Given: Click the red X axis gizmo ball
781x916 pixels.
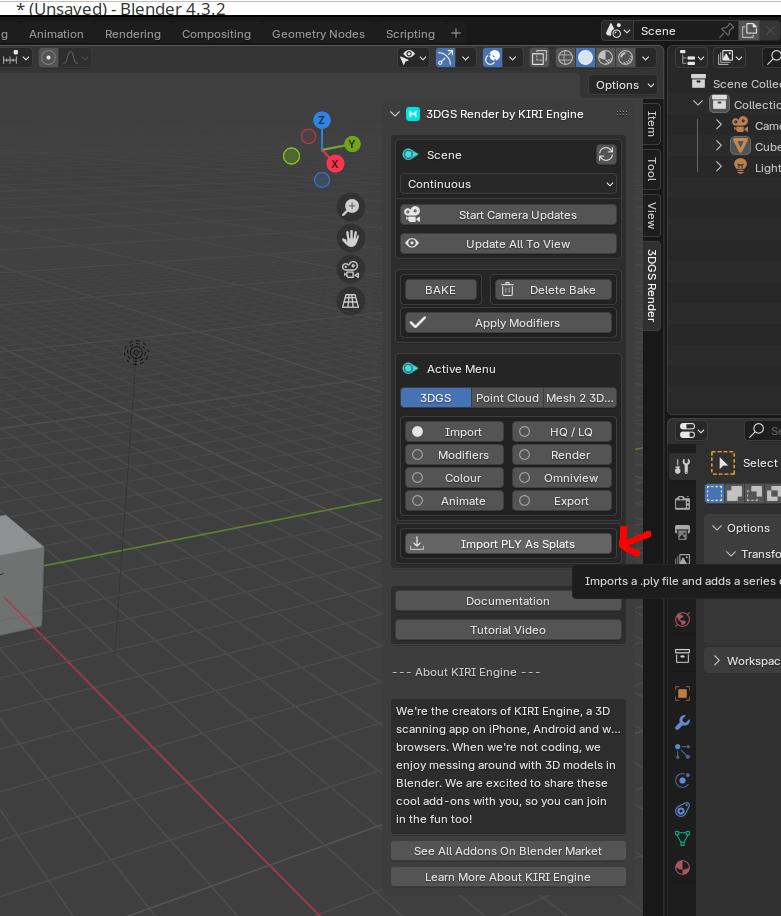Looking at the screenshot, I should click(x=335, y=163).
